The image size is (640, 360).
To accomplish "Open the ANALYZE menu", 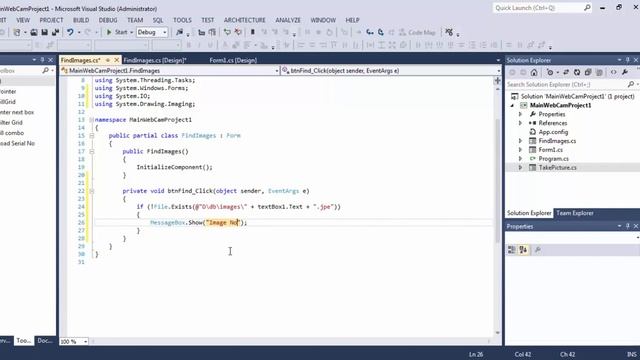I will [288, 20].
